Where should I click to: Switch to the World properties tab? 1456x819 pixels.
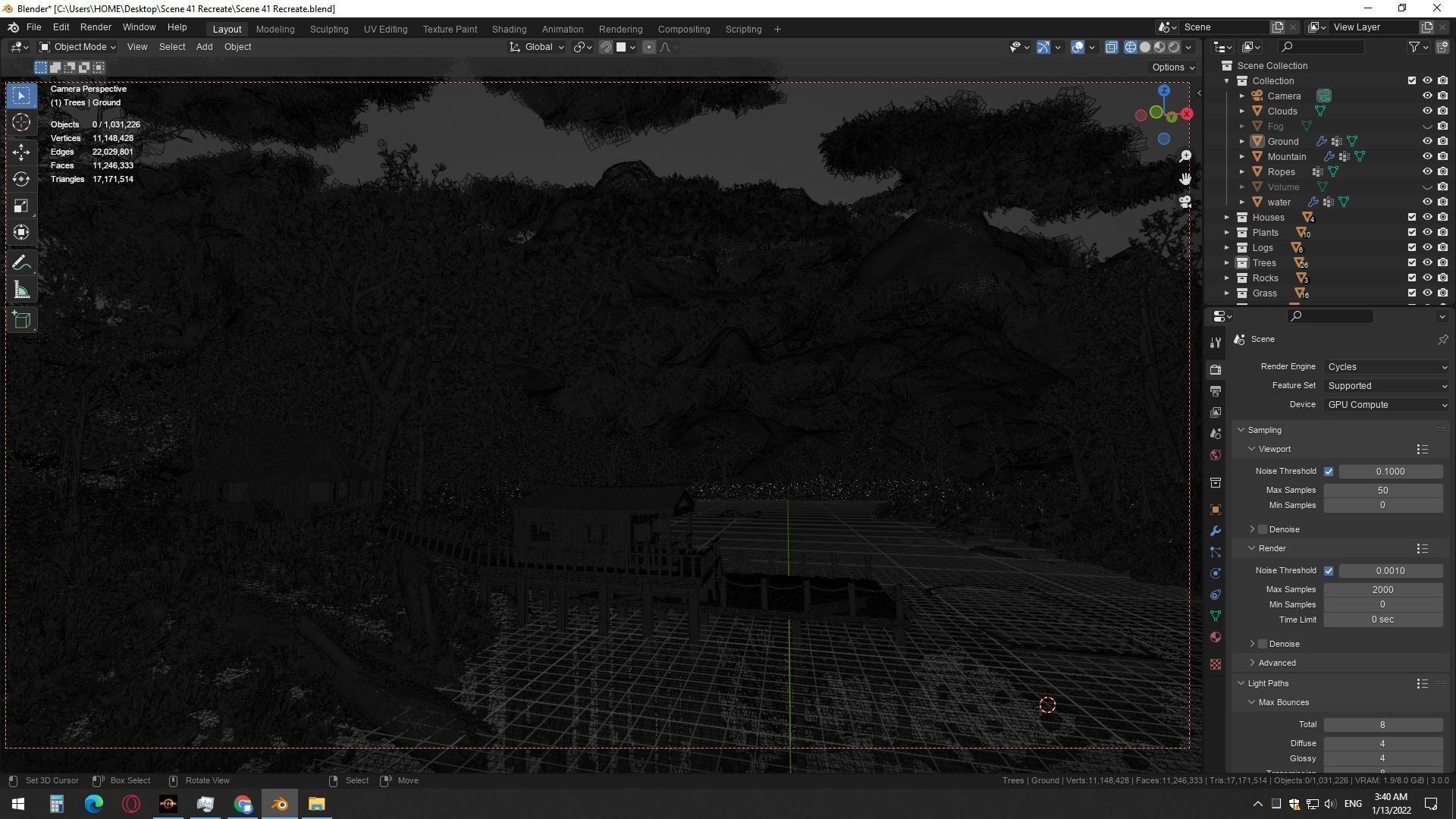pyautogui.click(x=1216, y=455)
